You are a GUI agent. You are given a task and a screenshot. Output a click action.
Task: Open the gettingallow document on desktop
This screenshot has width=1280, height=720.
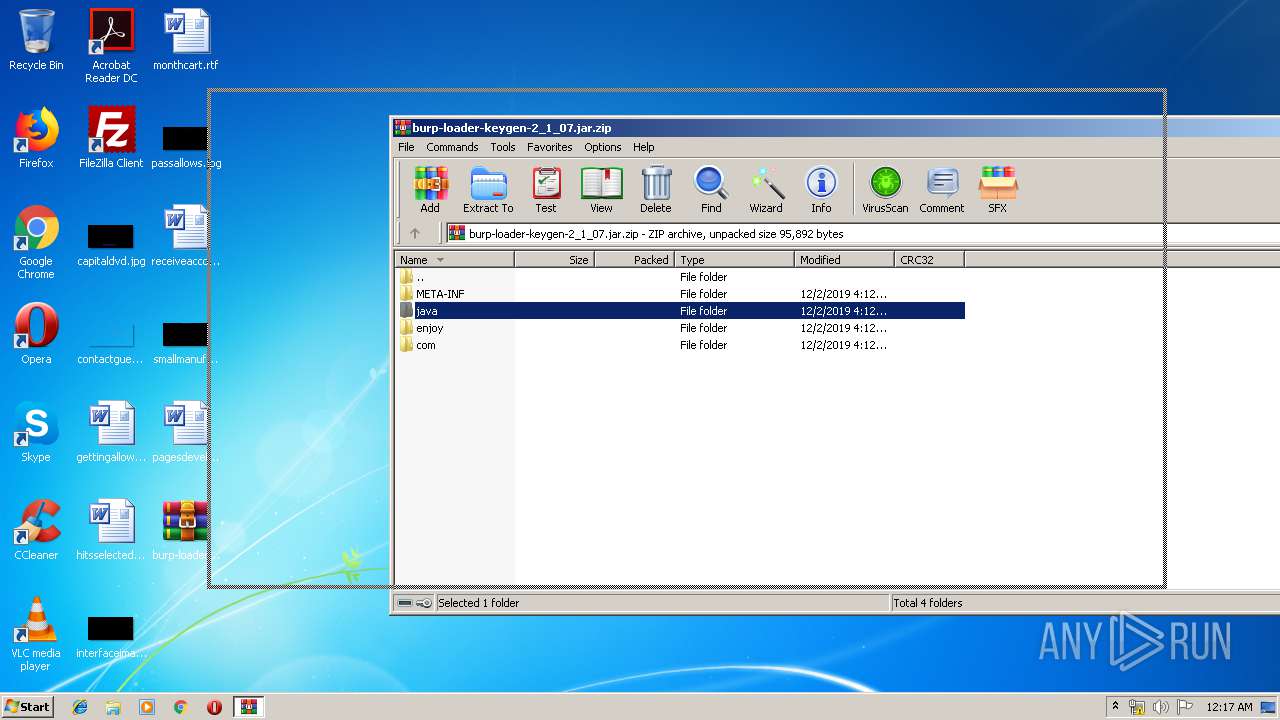click(111, 432)
